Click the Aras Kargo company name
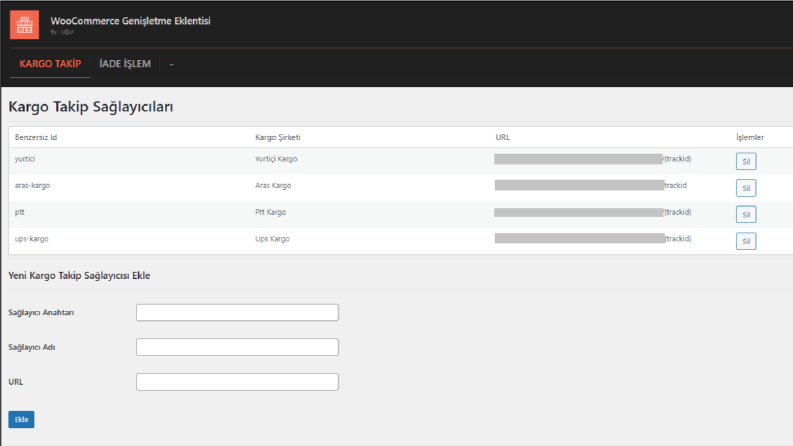The image size is (793, 446). (x=273, y=186)
